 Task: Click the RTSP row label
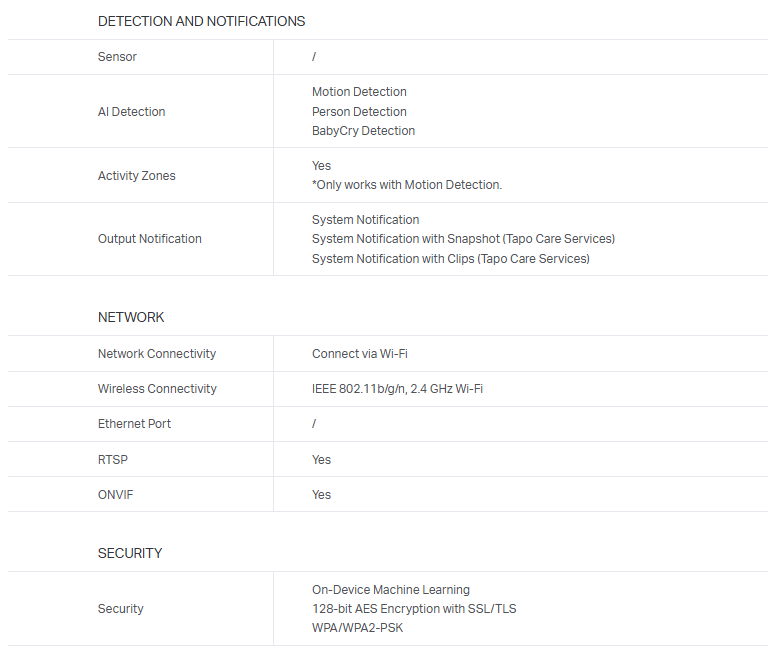(113, 460)
